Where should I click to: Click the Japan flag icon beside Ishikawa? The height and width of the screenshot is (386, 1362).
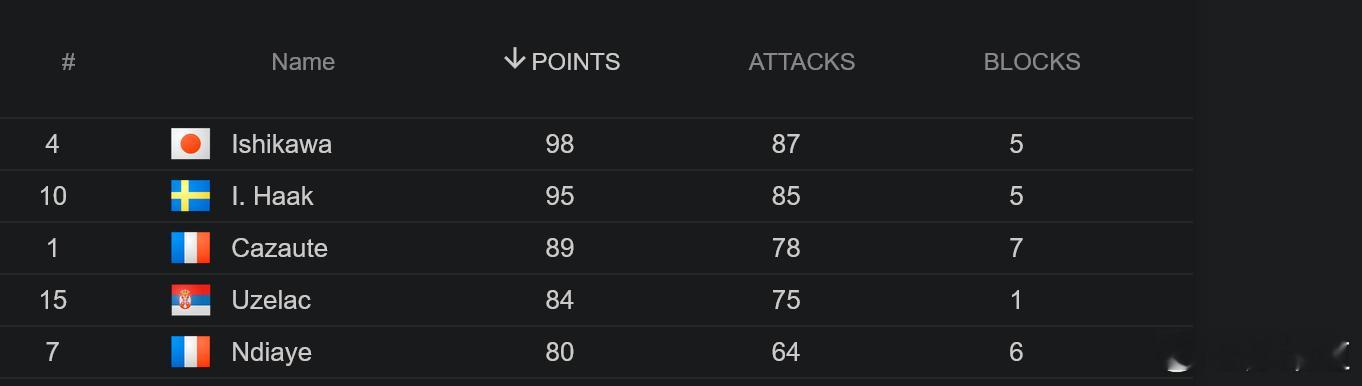click(190, 144)
